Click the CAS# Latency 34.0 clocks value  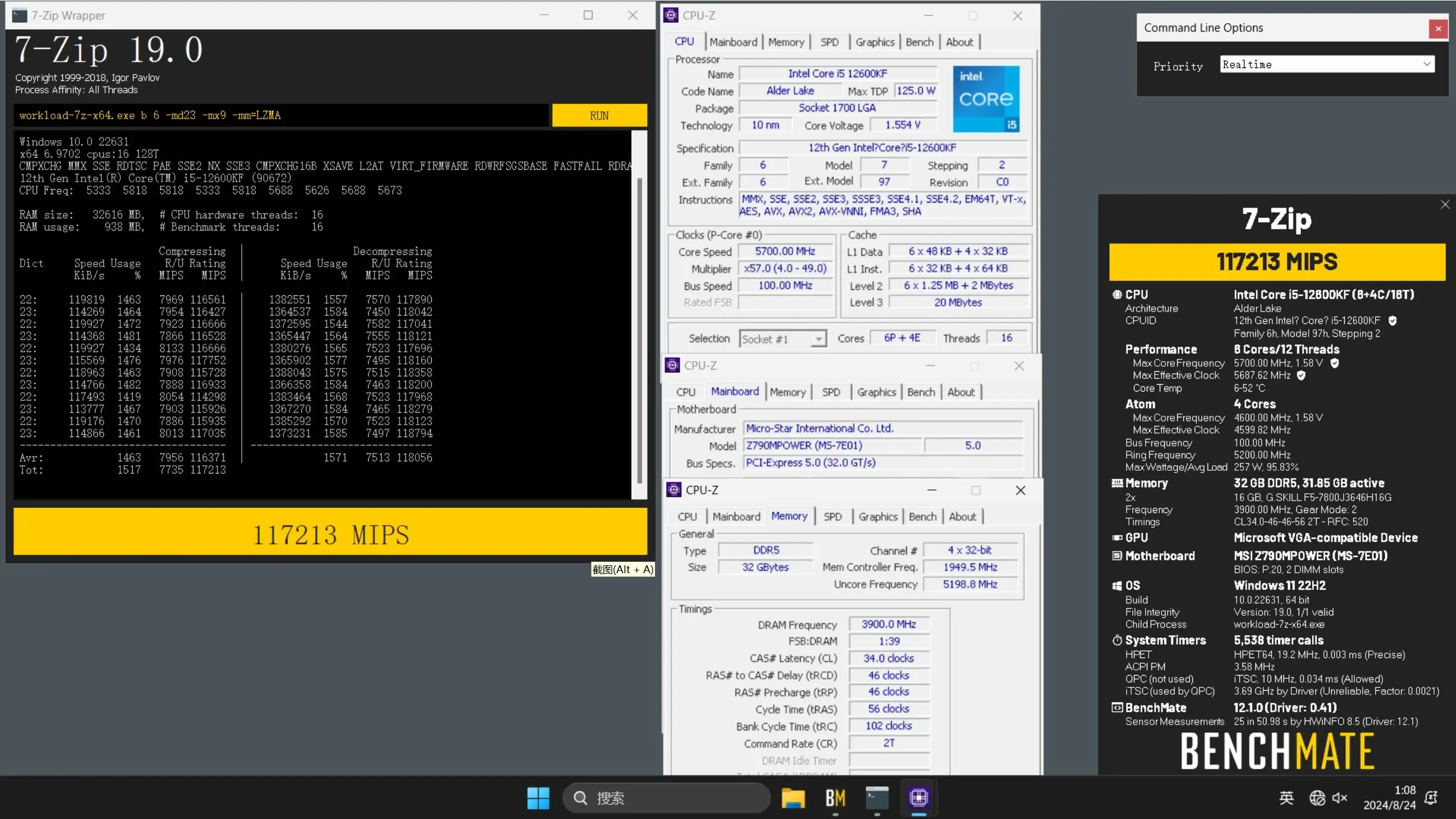pyautogui.click(x=889, y=658)
